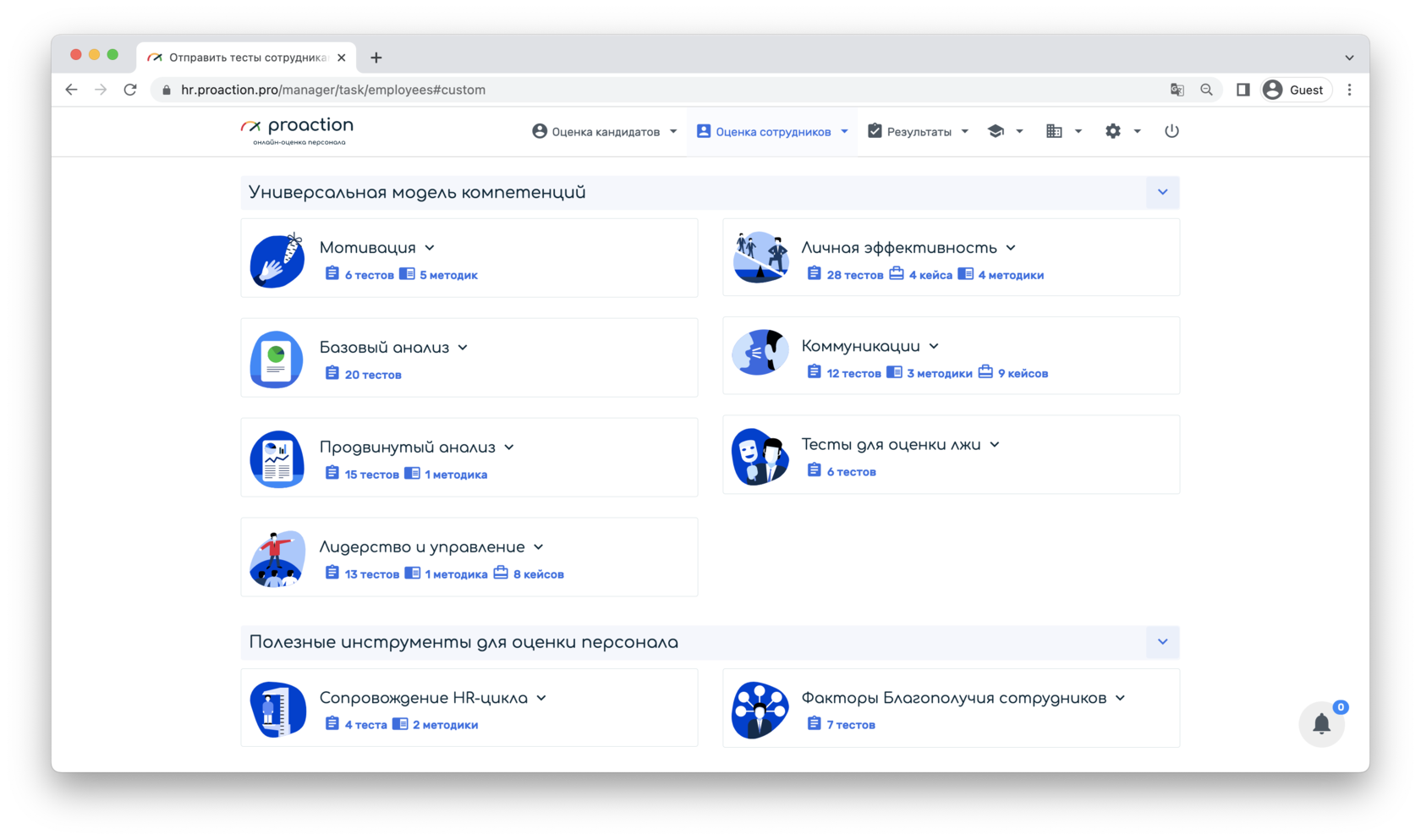This screenshot has height=840, width=1421.
Task: Toggle the browser side panel icon
Action: point(1243,90)
